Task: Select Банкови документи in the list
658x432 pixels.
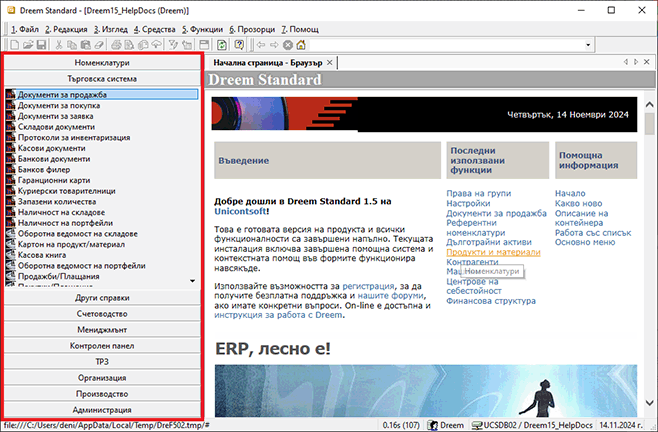Action: tap(54, 159)
